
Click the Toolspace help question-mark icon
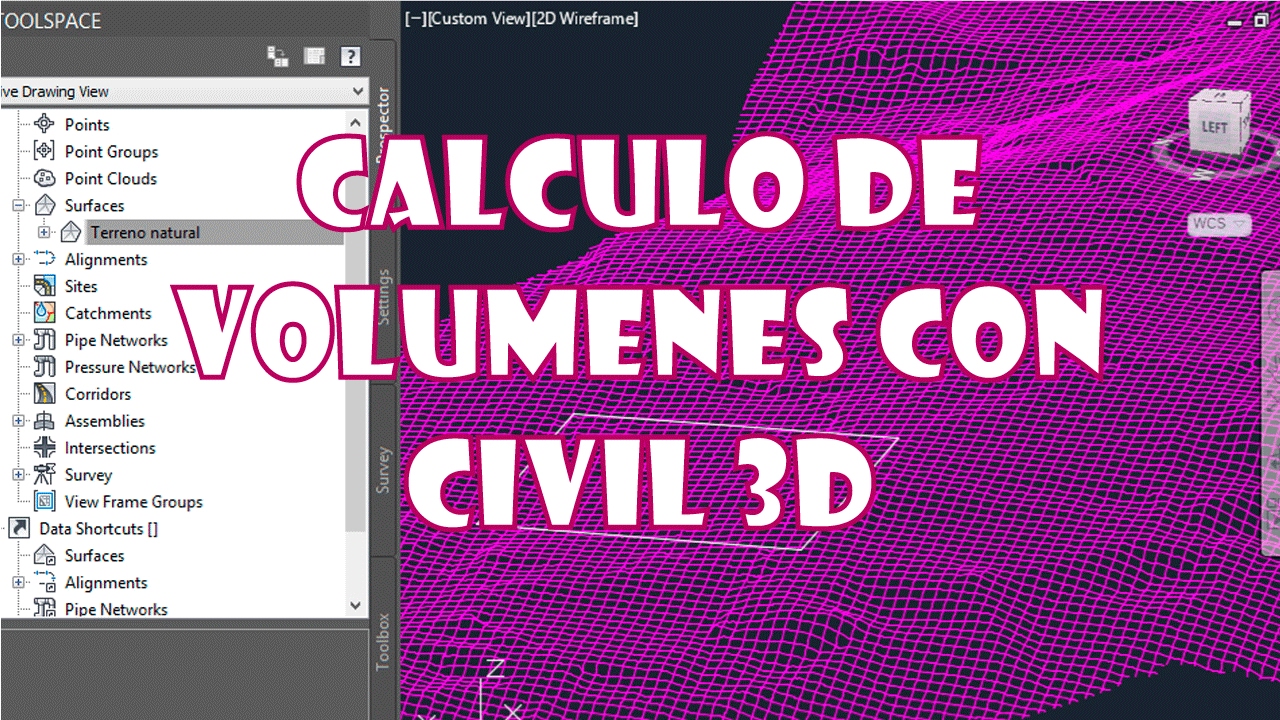pos(350,57)
